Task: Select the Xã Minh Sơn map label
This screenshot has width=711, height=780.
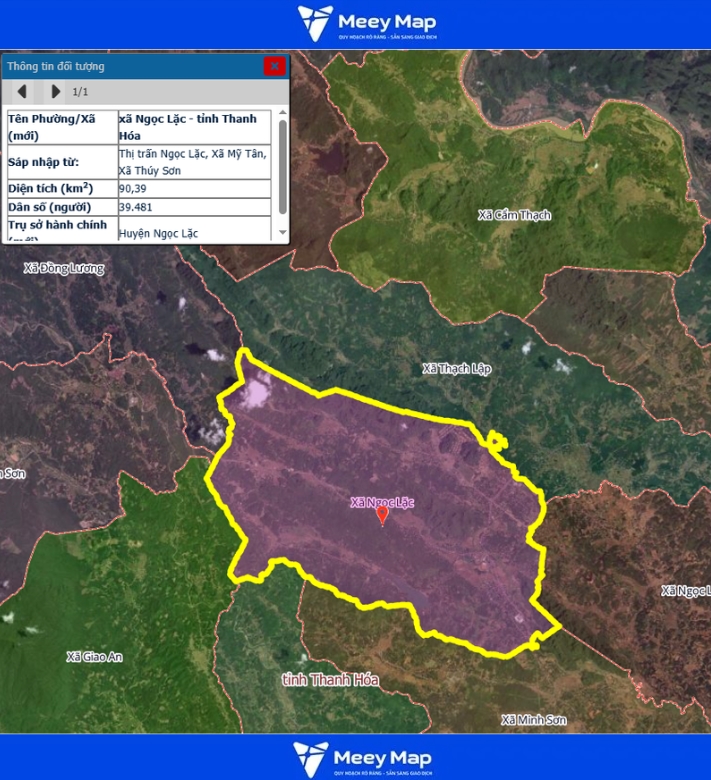Action: click(x=533, y=720)
